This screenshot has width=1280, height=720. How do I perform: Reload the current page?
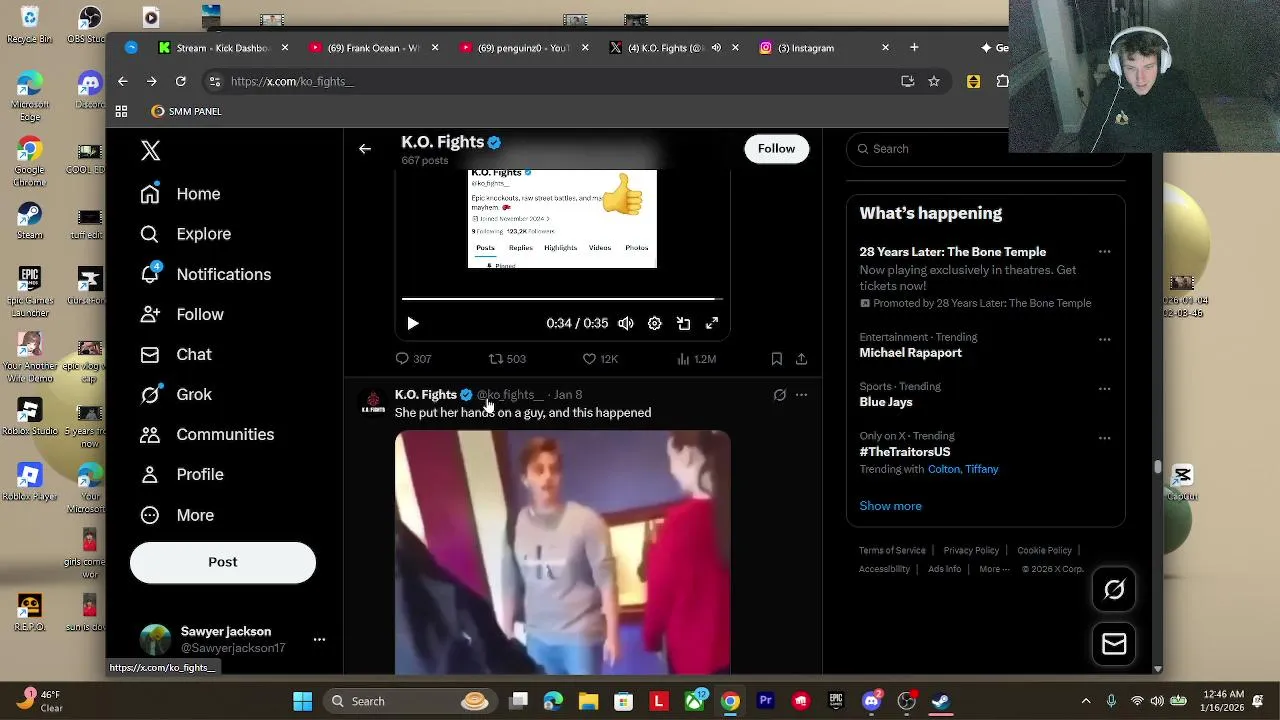coord(181,81)
